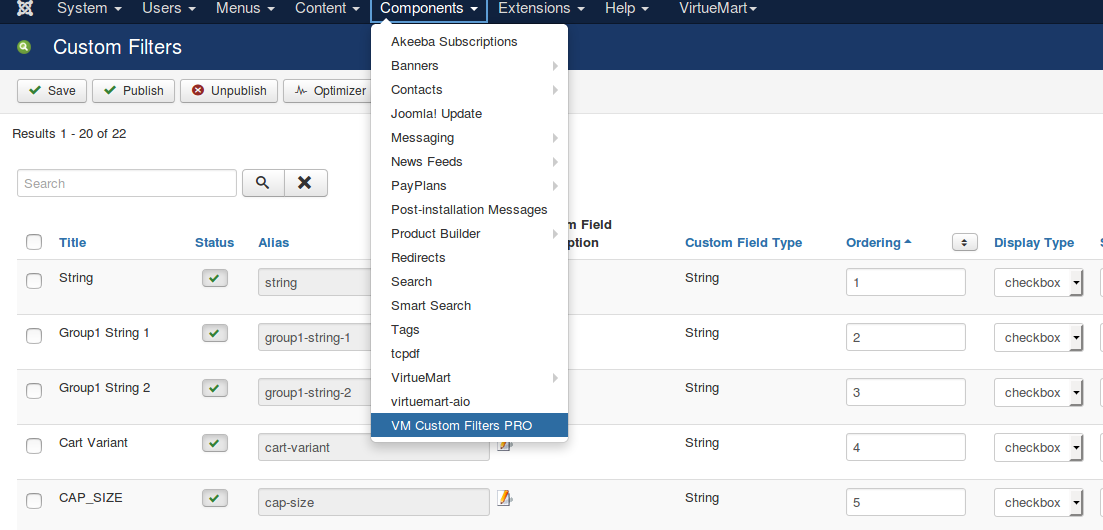Open display type dropdown for Cart Variant

click(x=1038, y=447)
